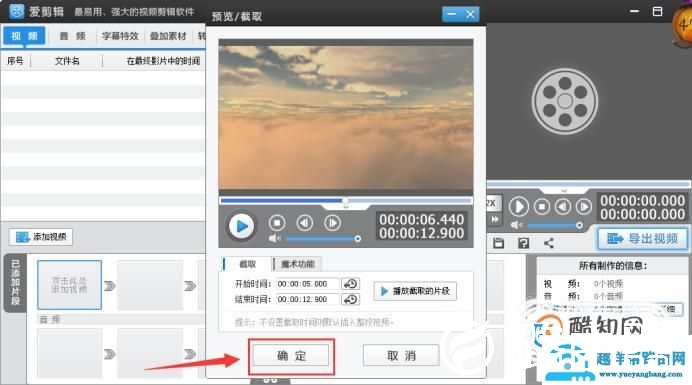Minimize the main 爱剪辑 window
The width and height of the screenshot is (692, 385).
tap(635, 11)
